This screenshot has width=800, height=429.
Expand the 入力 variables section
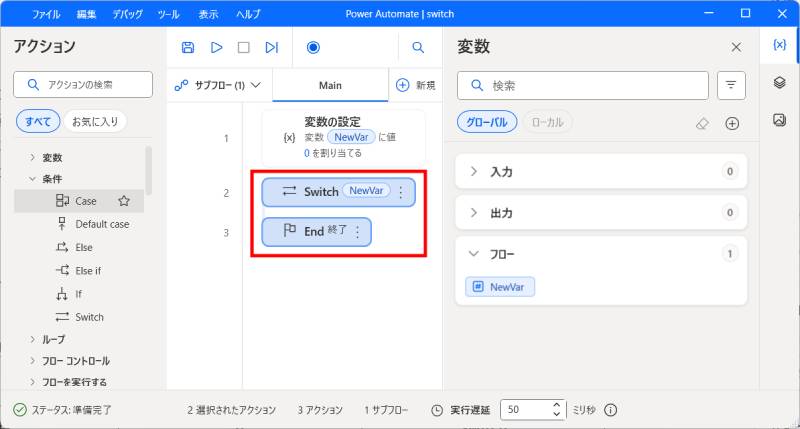(x=474, y=172)
